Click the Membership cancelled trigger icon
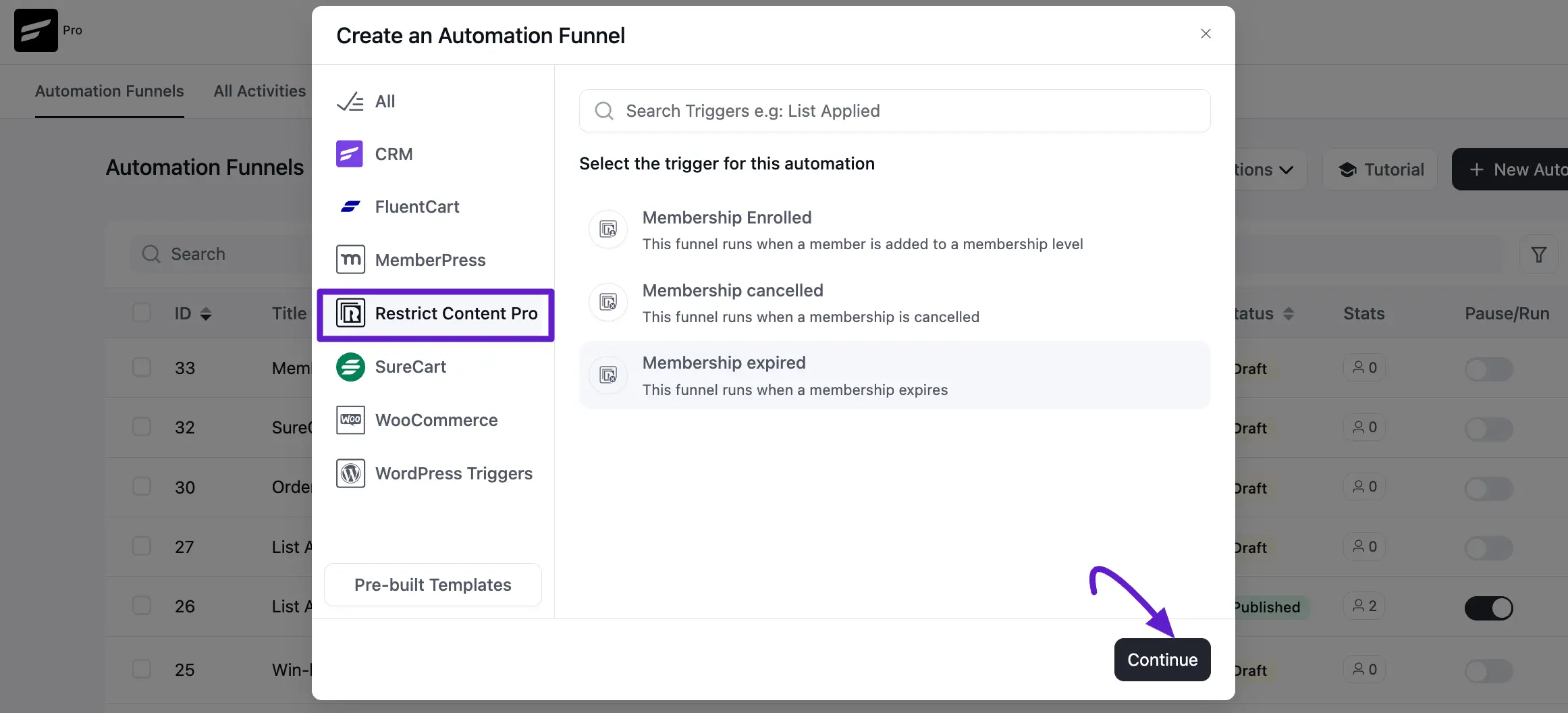1568x713 pixels. 608,302
